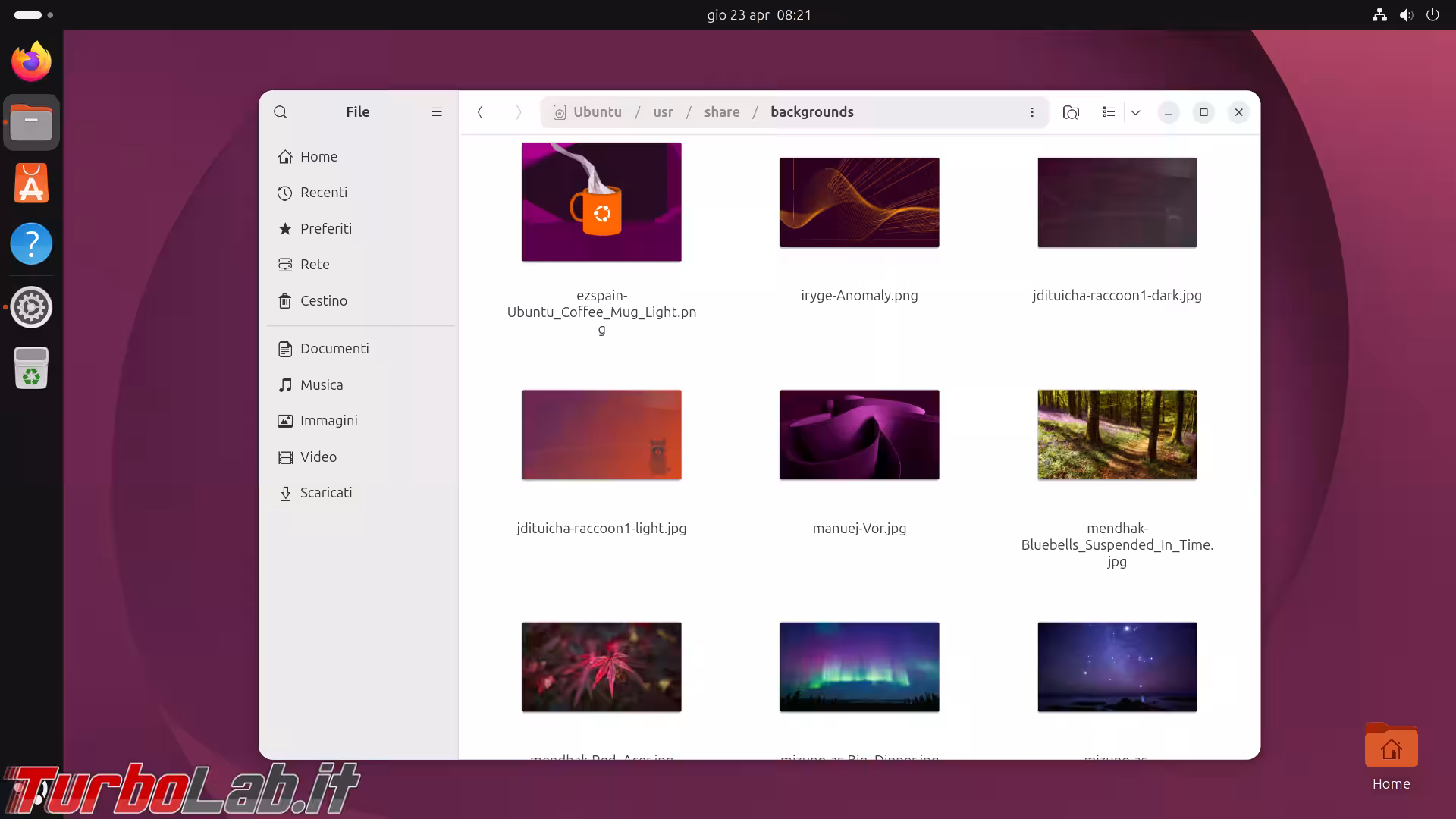
Task: Expand the view options dropdown arrow
Action: click(x=1135, y=112)
